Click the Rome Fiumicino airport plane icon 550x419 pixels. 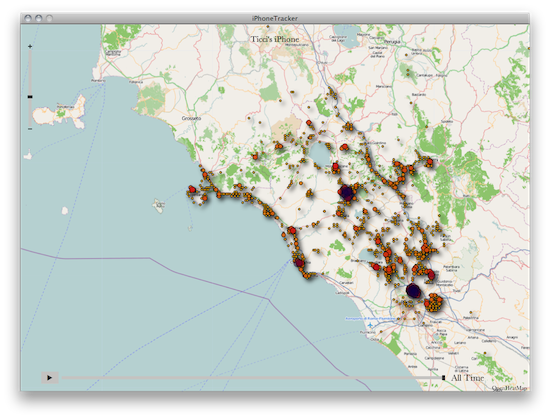pos(370,325)
